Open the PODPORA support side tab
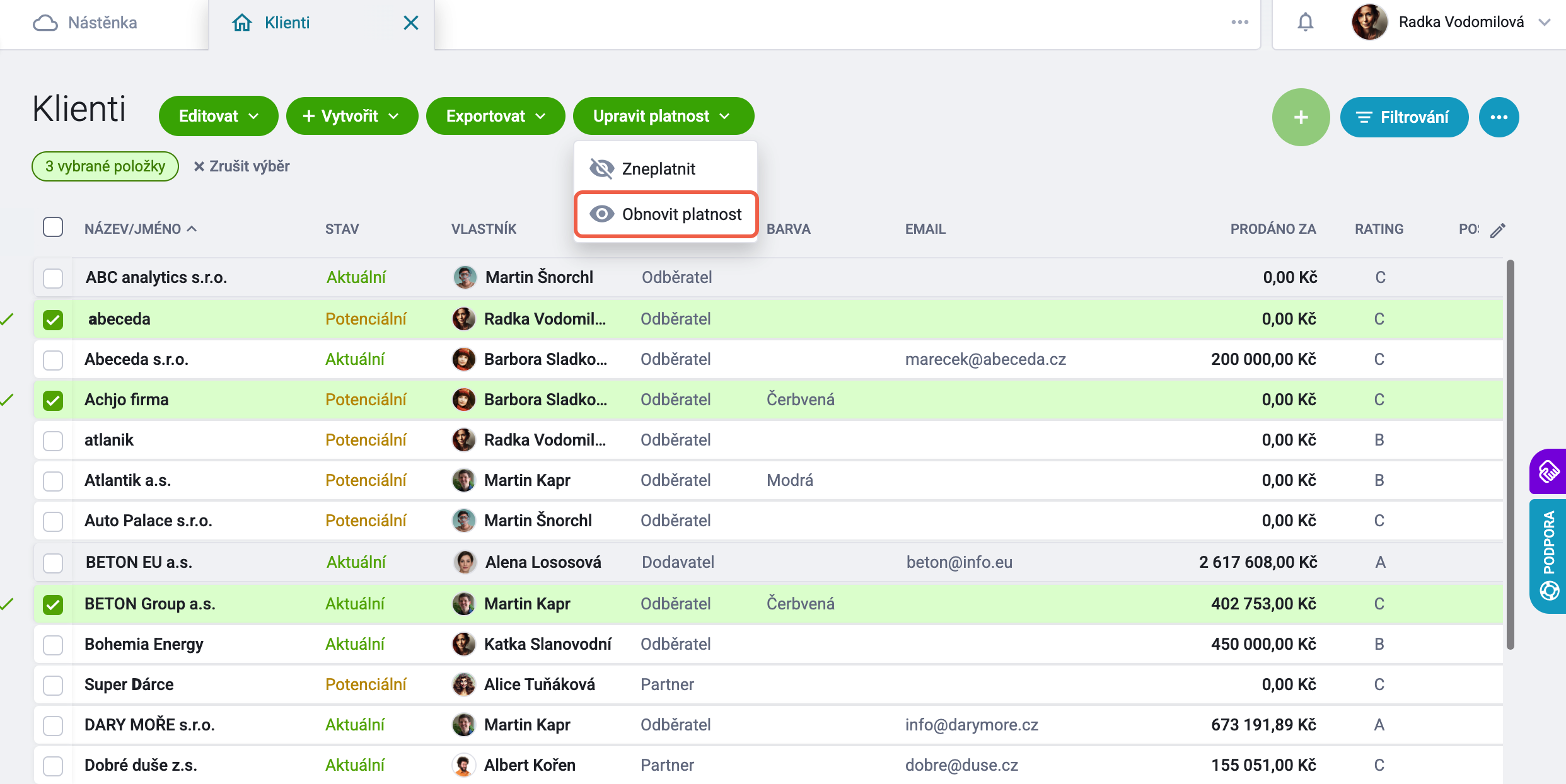Image resolution: width=1566 pixels, height=784 pixels. (1548, 556)
